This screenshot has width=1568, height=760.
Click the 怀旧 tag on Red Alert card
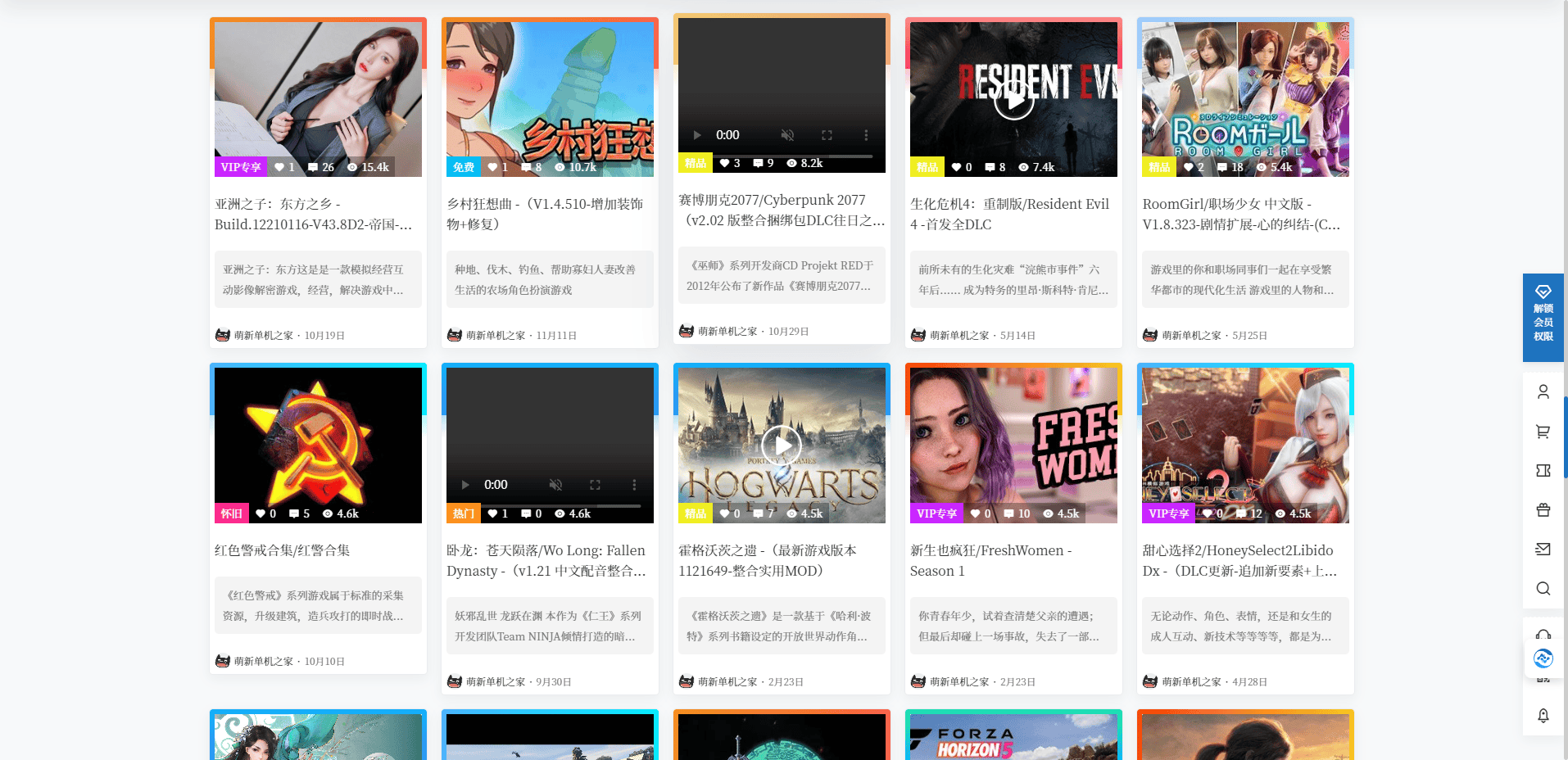click(x=232, y=513)
